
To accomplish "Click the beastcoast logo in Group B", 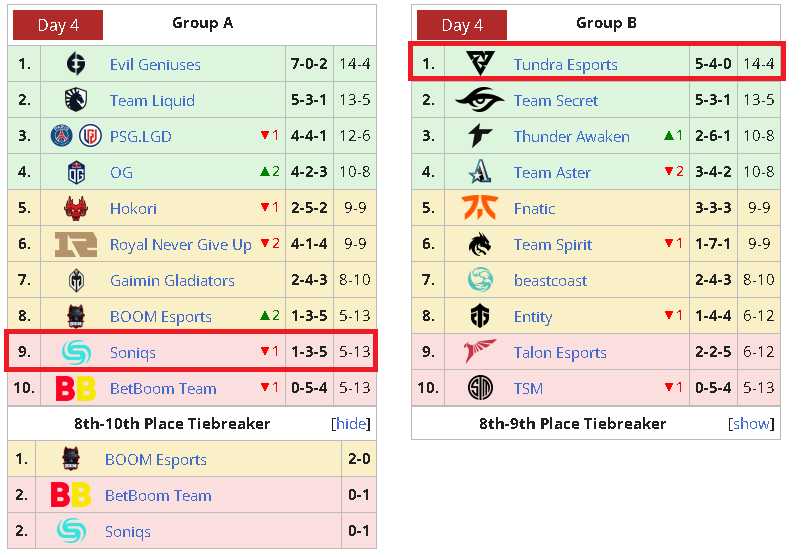I will pos(480,280).
